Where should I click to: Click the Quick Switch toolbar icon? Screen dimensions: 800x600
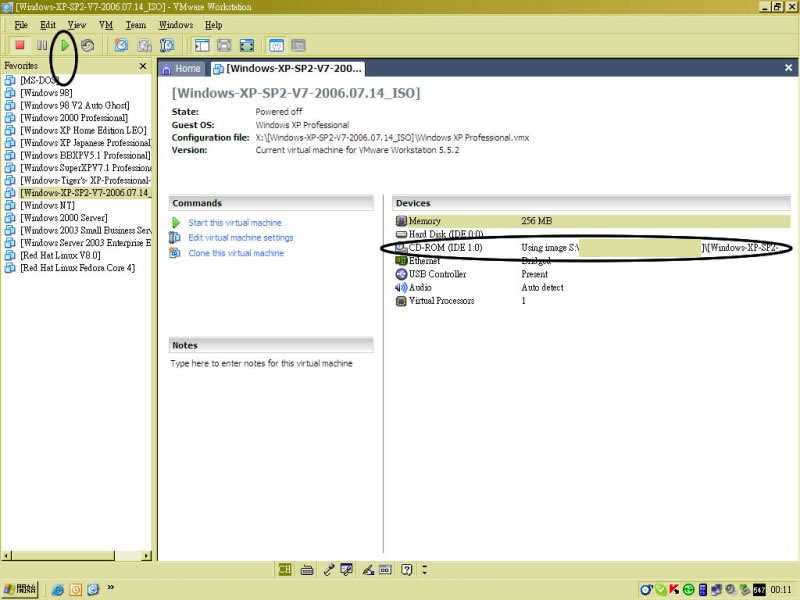224,45
